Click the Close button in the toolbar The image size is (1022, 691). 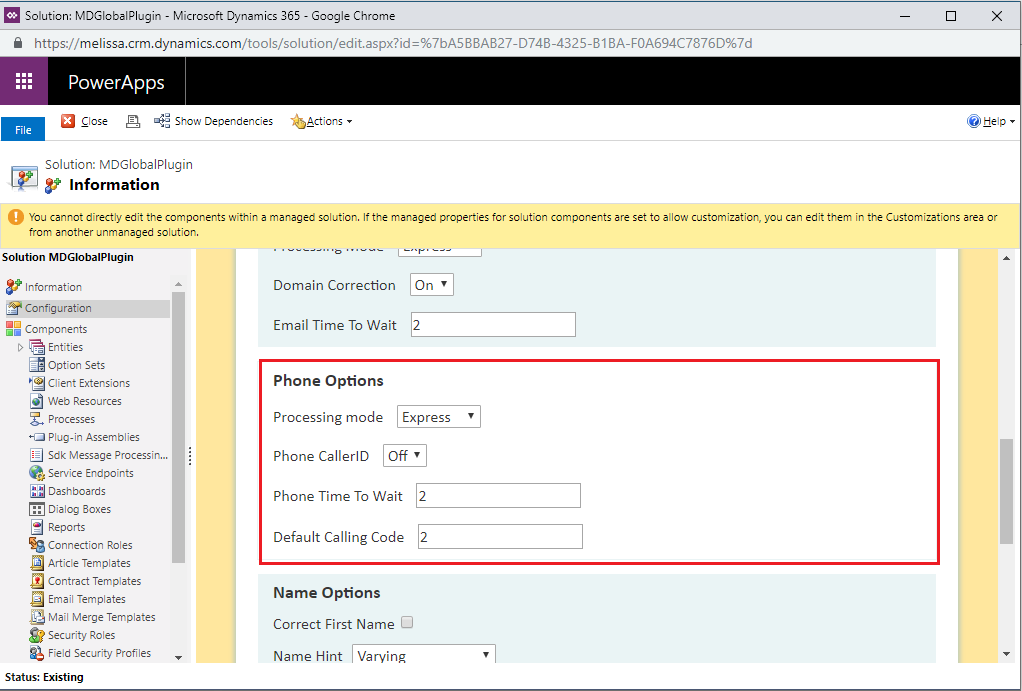(84, 121)
